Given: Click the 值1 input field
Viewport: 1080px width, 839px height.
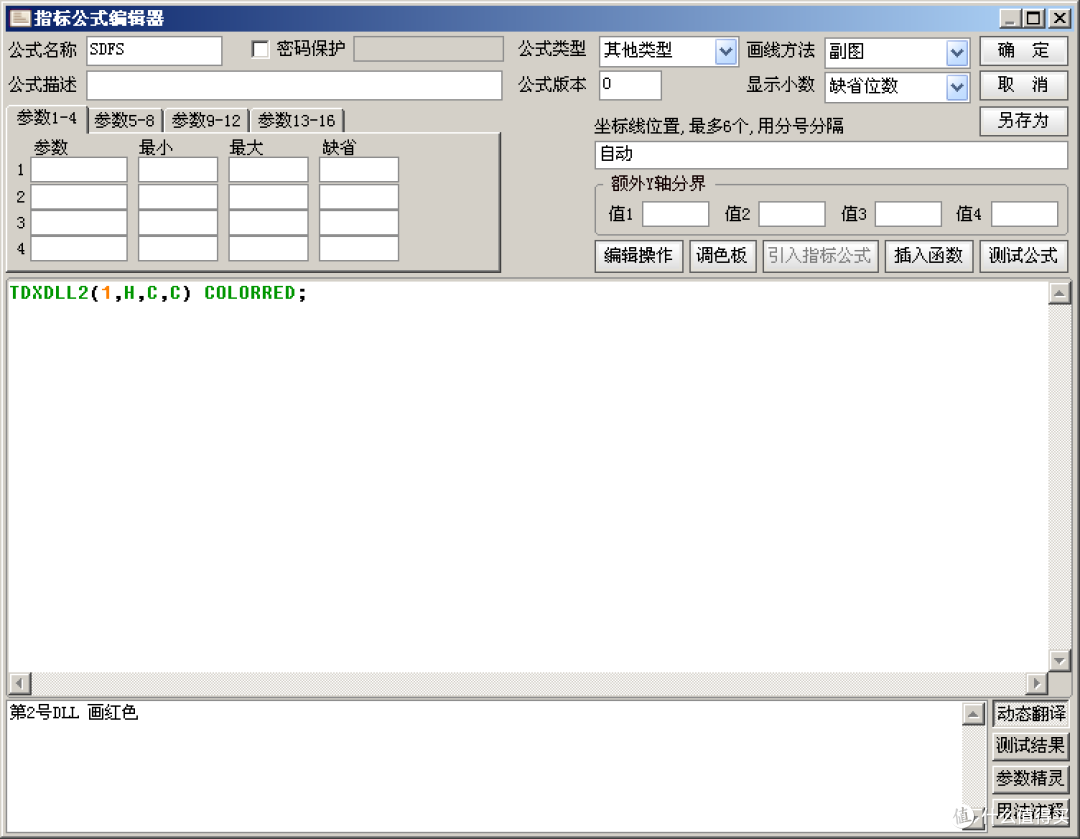Looking at the screenshot, I should (676, 214).
